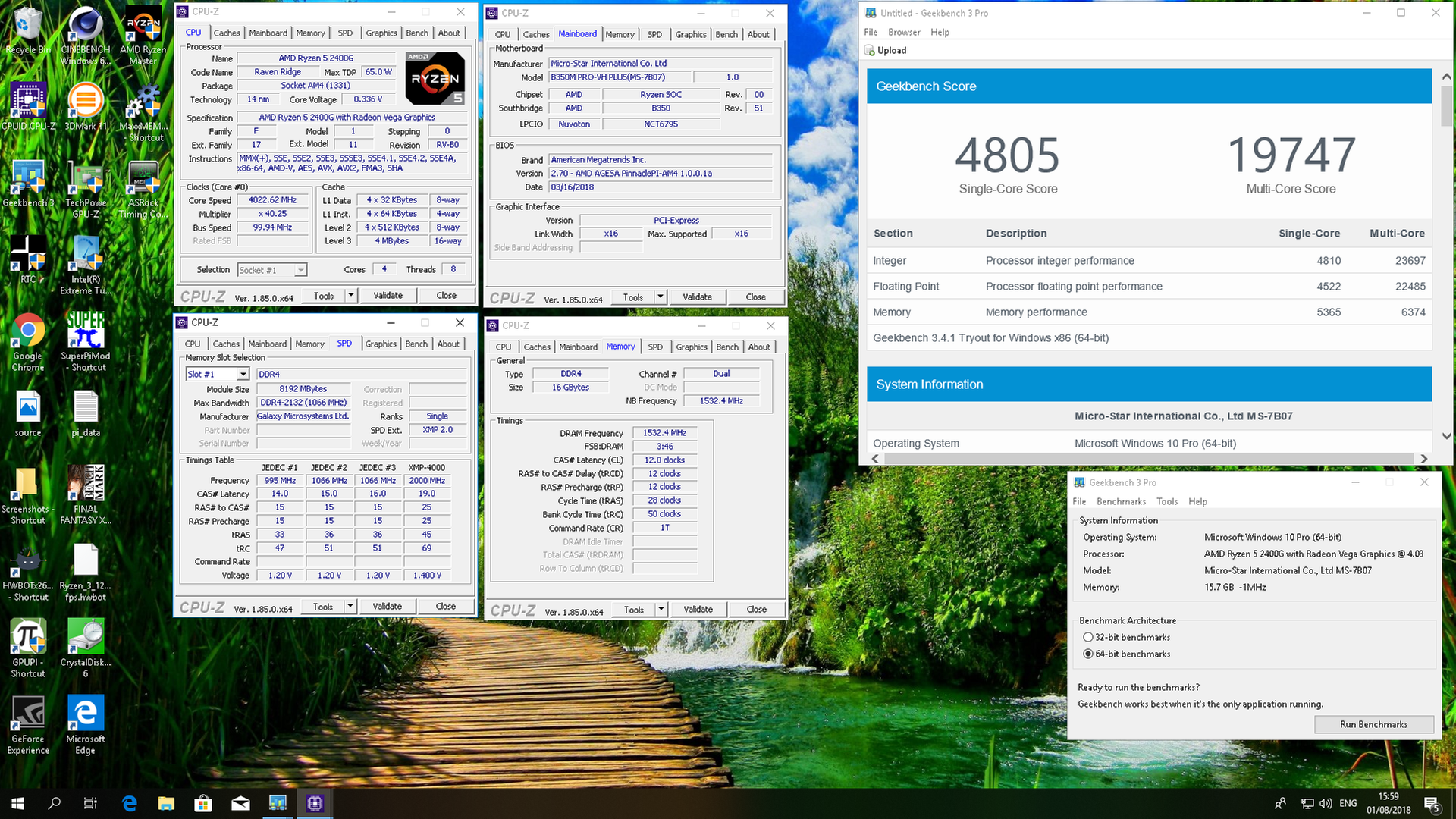
Task: Open the Slot #1 memory slot dropdown
Action: coord(218,375)
